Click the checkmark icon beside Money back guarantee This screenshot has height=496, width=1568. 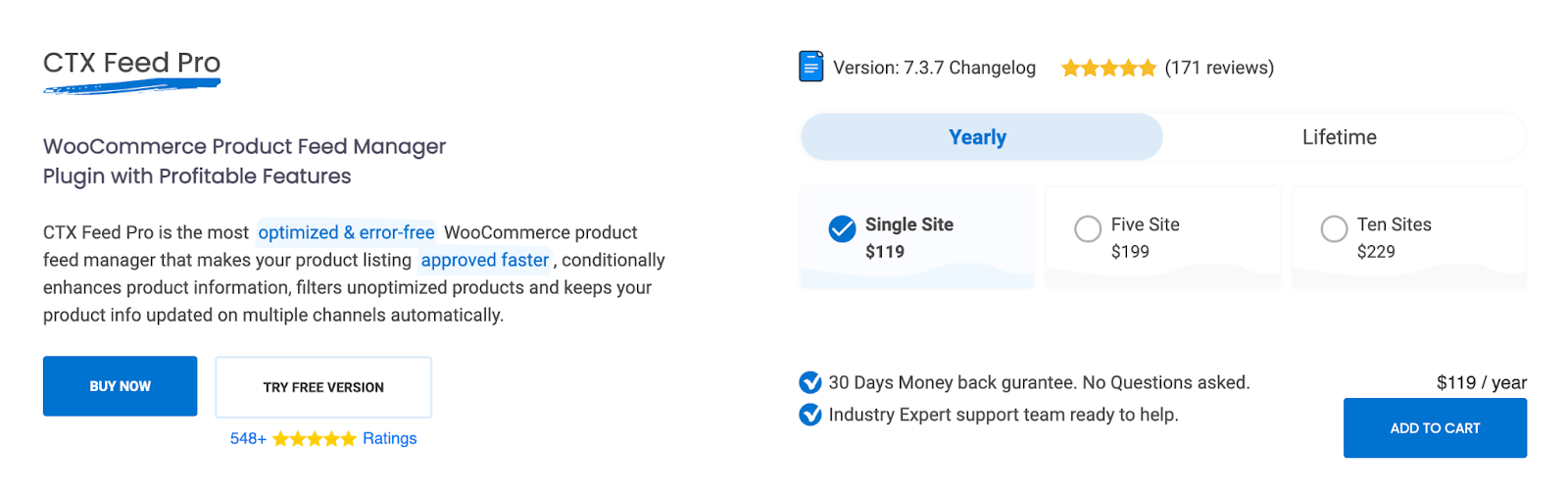(810, 382)
